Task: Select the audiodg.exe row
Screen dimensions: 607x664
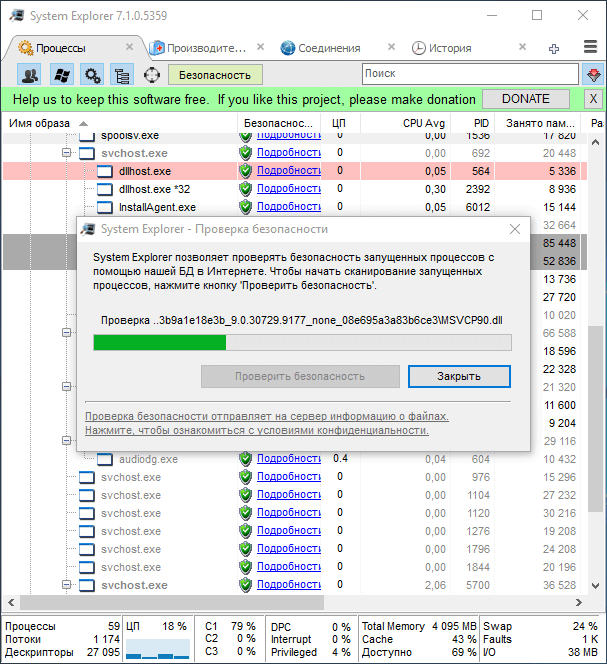Action: coord(295,459)
